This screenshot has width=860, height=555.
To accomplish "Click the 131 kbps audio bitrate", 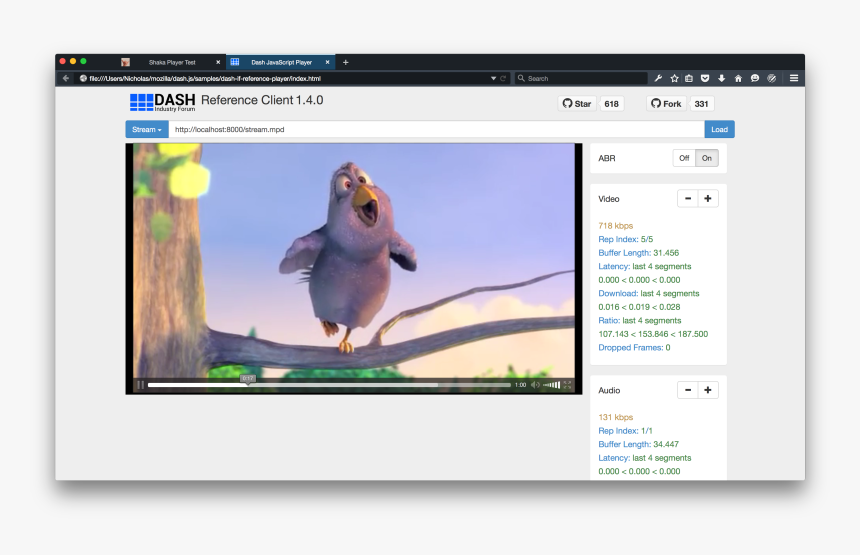I will point(615,417).
